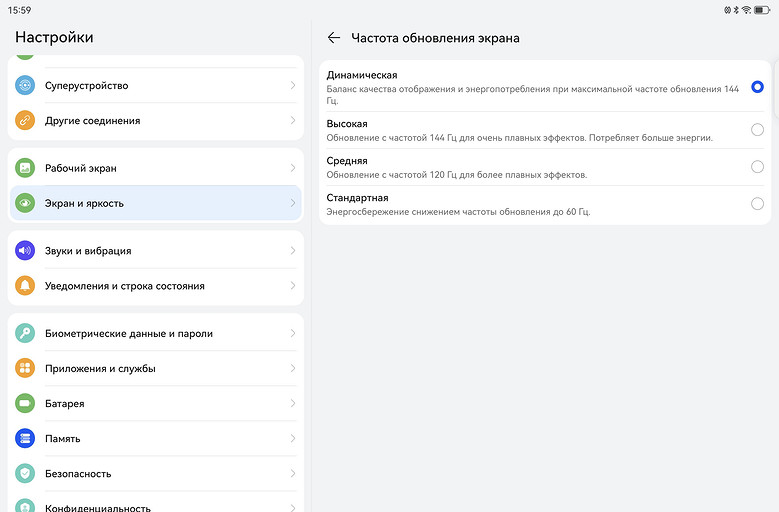Expand Экран и яркость chevron
This screenshot has width=779, height=512.
coord(292,204)
